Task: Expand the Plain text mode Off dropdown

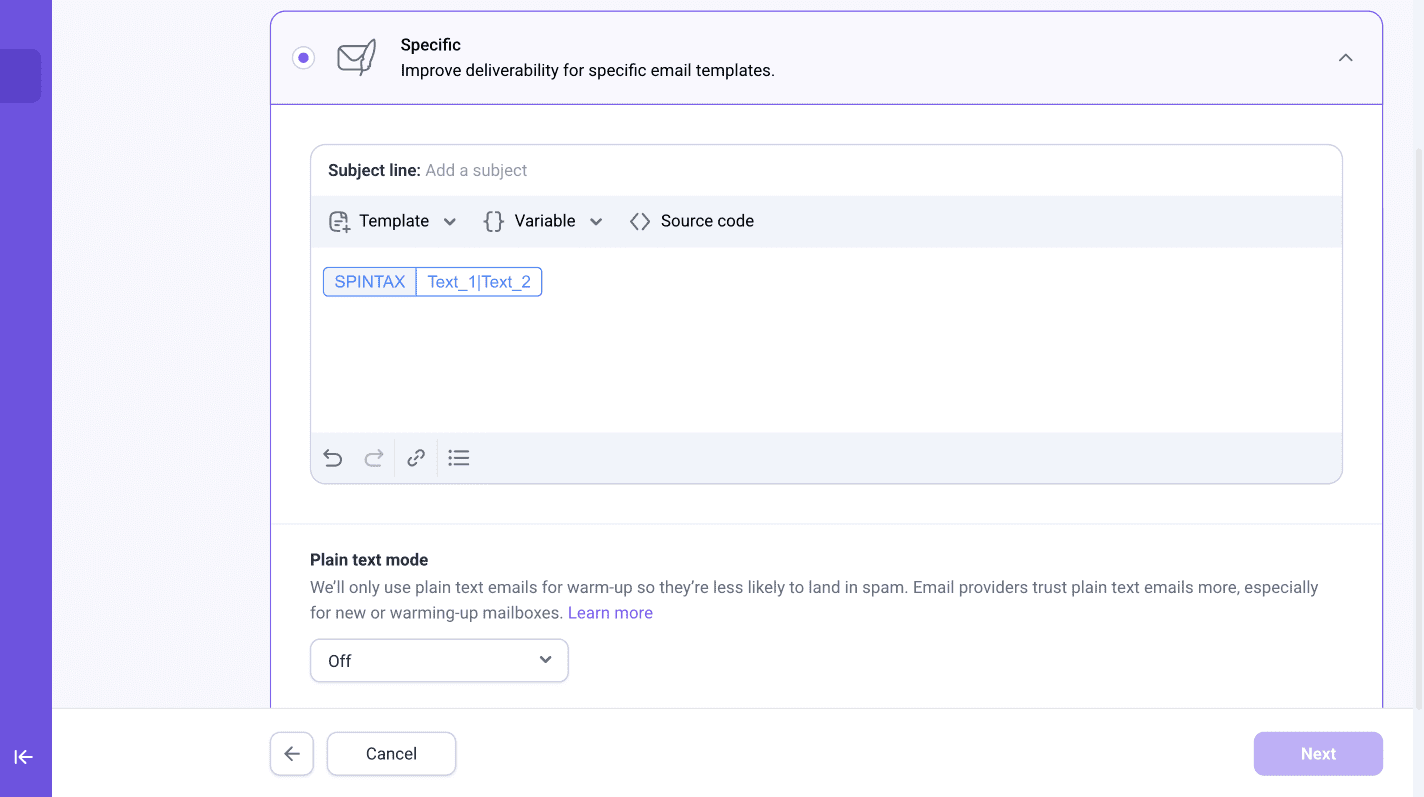Action: [x=439, y=661]
